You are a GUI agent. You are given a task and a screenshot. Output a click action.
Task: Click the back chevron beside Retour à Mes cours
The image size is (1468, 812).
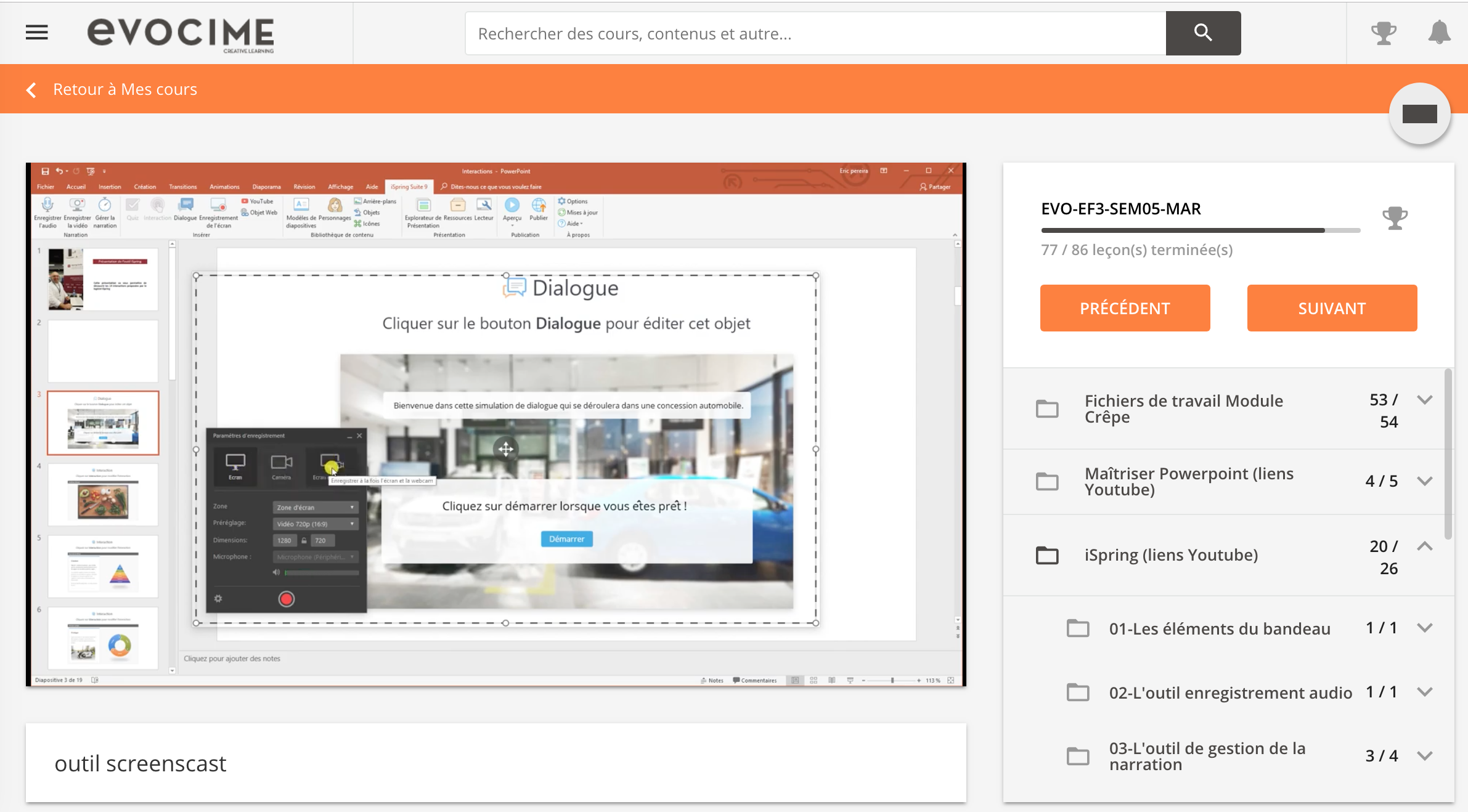31,90
